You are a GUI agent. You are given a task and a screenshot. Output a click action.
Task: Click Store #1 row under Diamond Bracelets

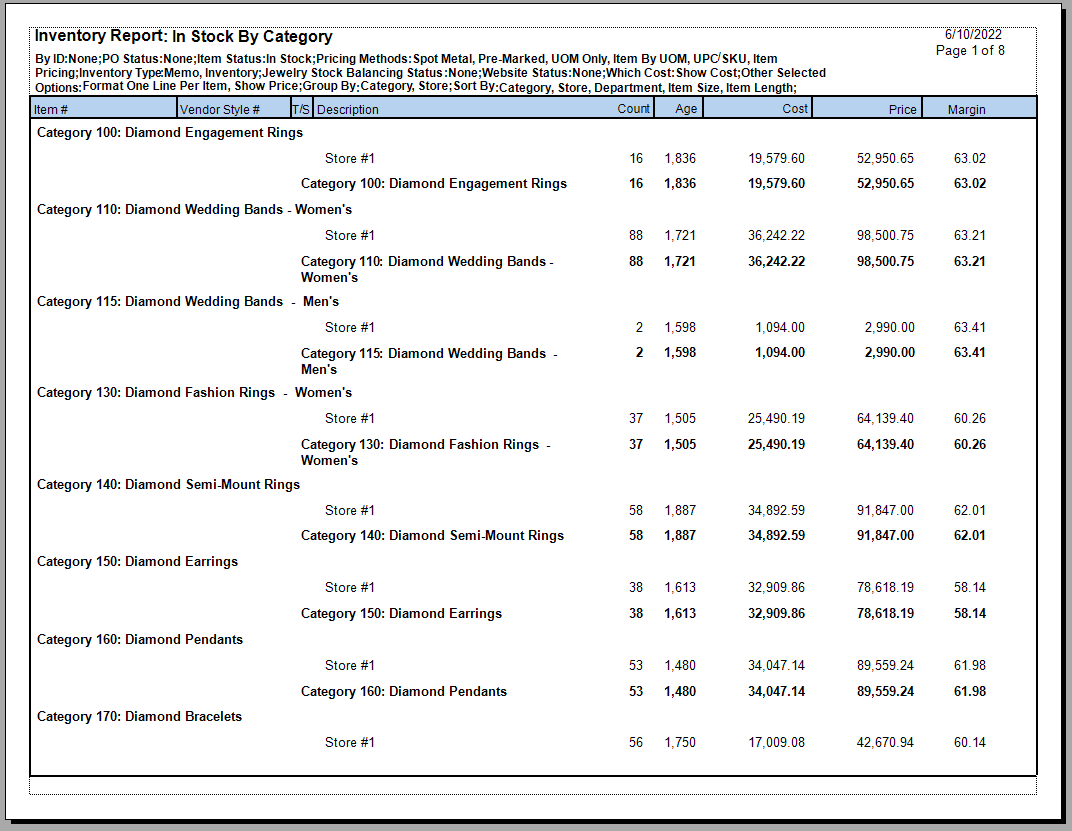(x=349, y=742)
